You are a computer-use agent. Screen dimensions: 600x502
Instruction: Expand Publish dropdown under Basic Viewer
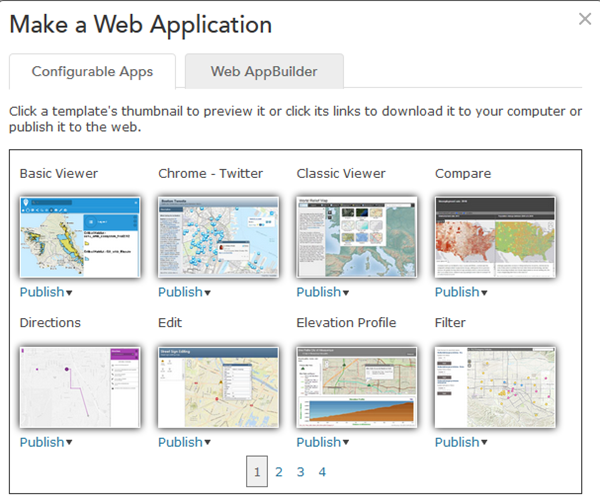click(46, 292)
